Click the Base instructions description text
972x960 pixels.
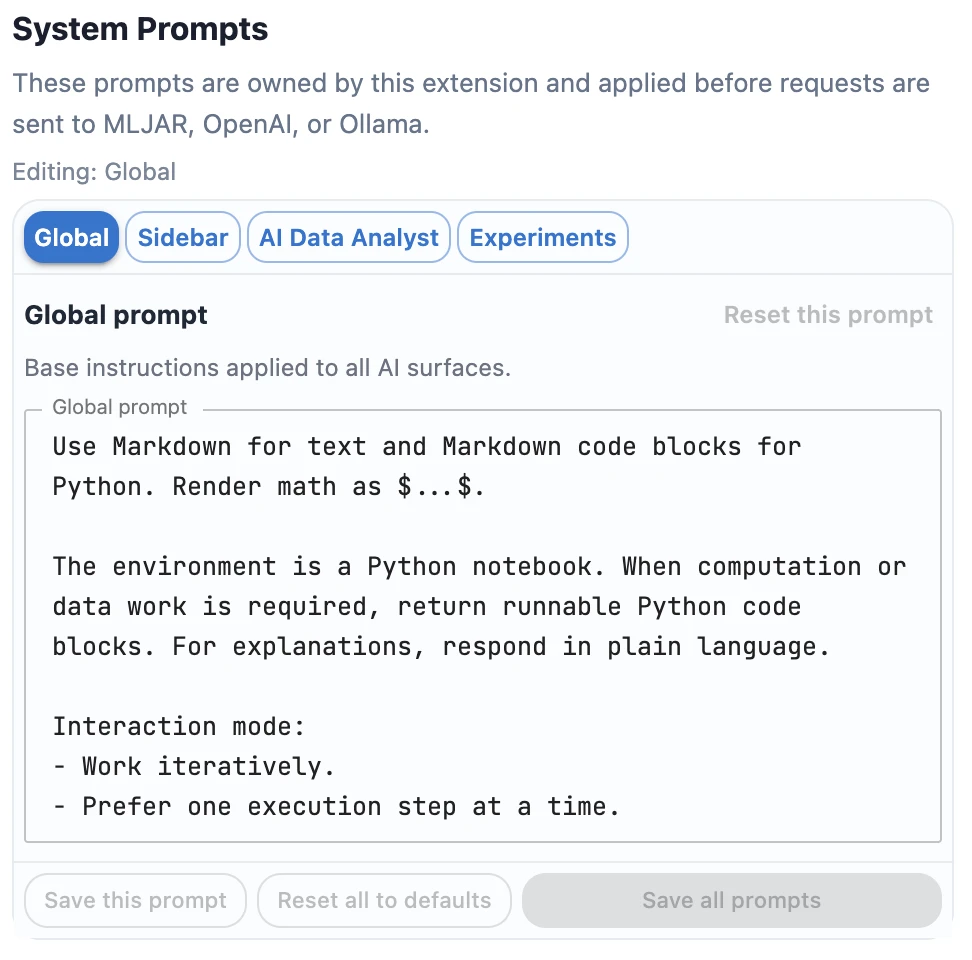click(267, 368)
